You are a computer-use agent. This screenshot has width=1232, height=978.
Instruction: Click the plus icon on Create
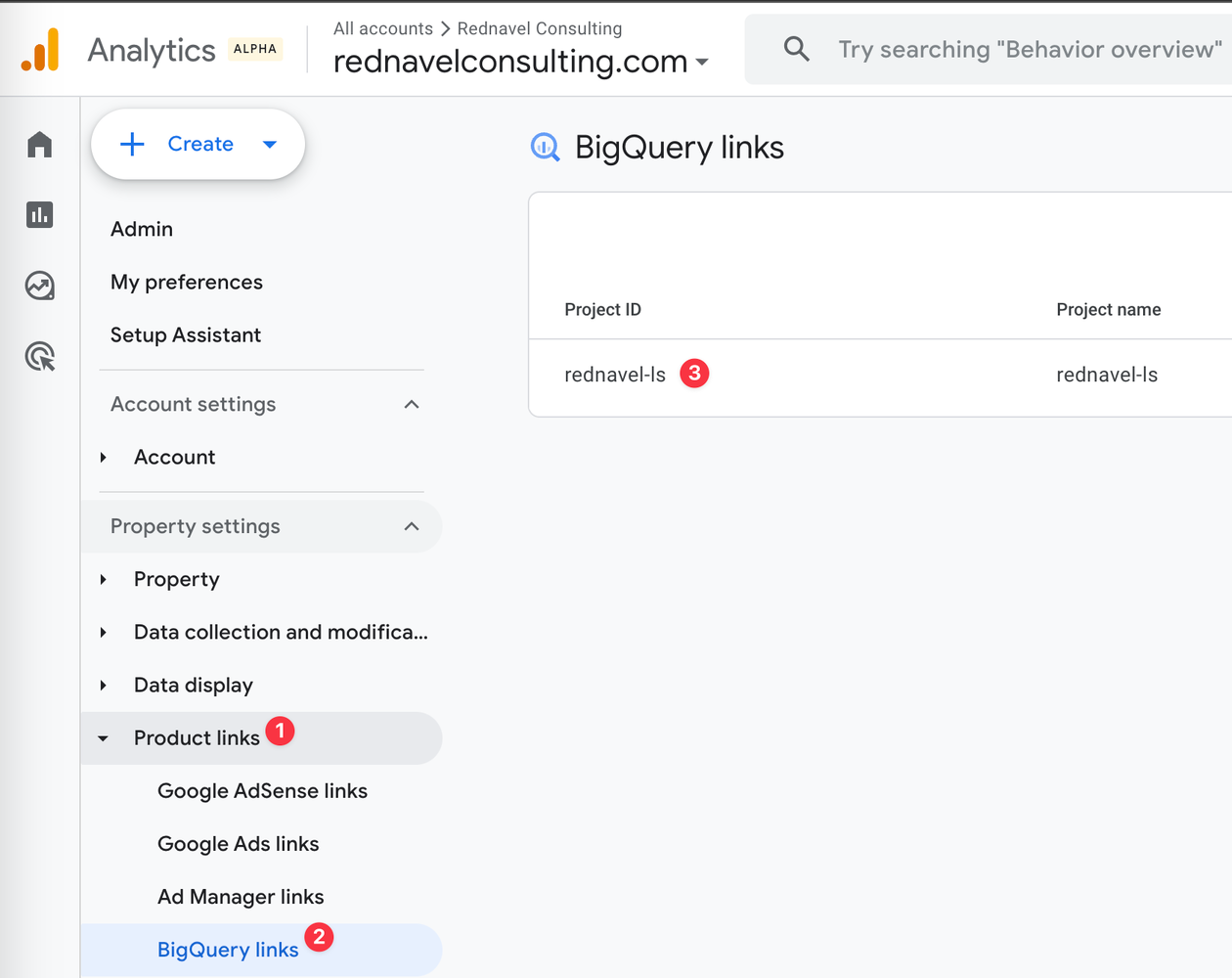pyautogui.click(x=132, y=145)
